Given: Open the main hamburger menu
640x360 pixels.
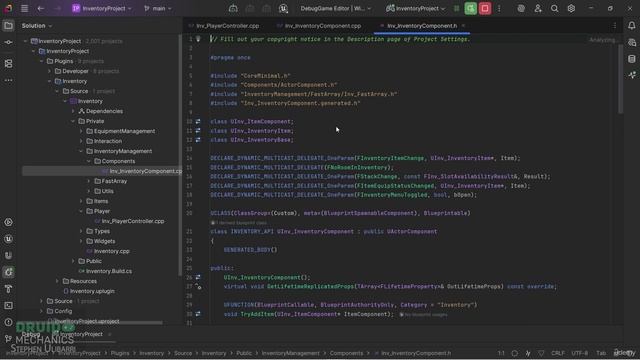Looking at the screenshot, I should click(24, 8).
